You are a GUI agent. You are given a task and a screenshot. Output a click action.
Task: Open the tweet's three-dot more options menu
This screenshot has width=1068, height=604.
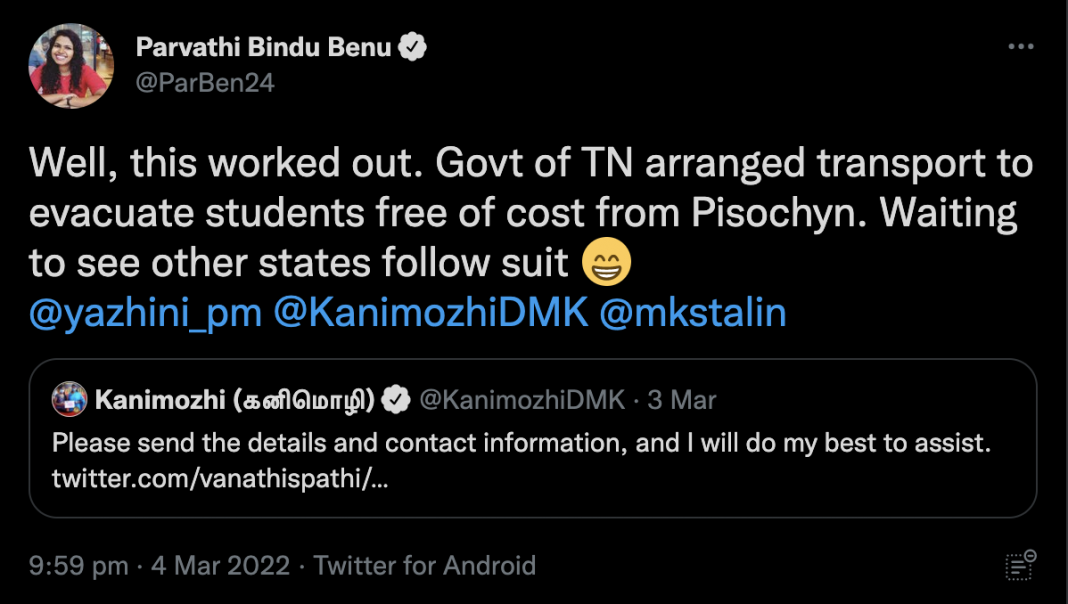(1020, 47)
